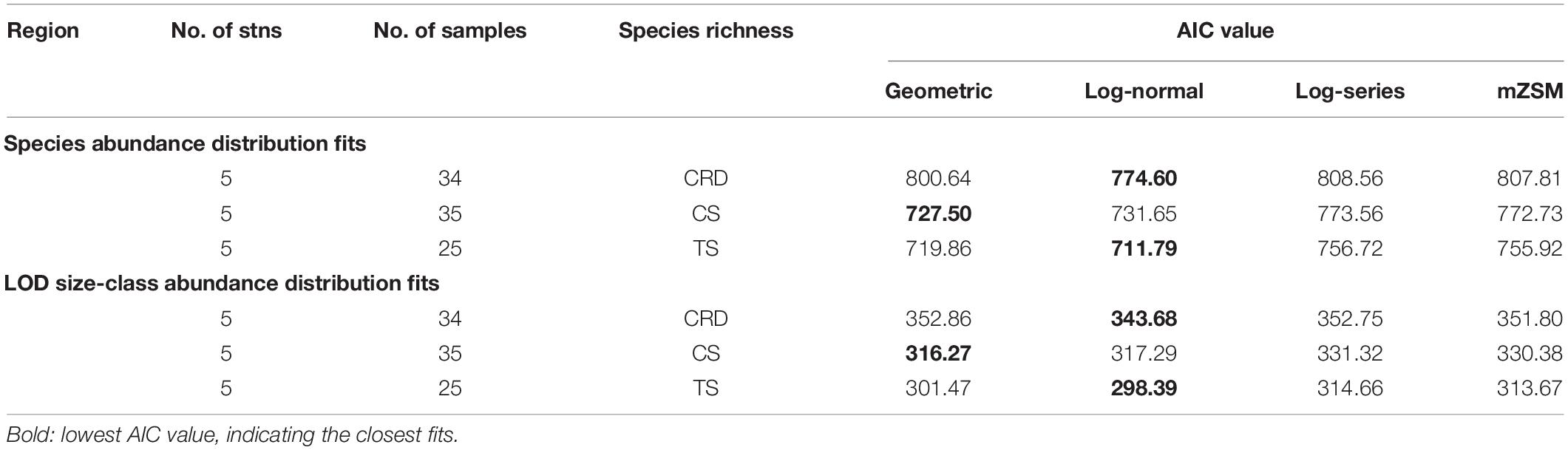Select the bold value 316.27
Screen dimensions: 1568x450
938,354
